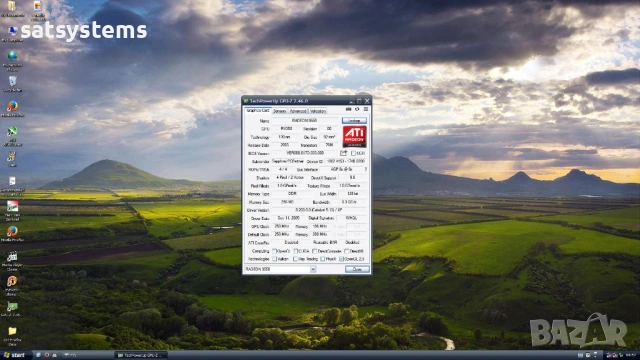The image size is (640, 360).
Task: Click the Lookup button
Action: pyautogui.click(x=354, y=120)
